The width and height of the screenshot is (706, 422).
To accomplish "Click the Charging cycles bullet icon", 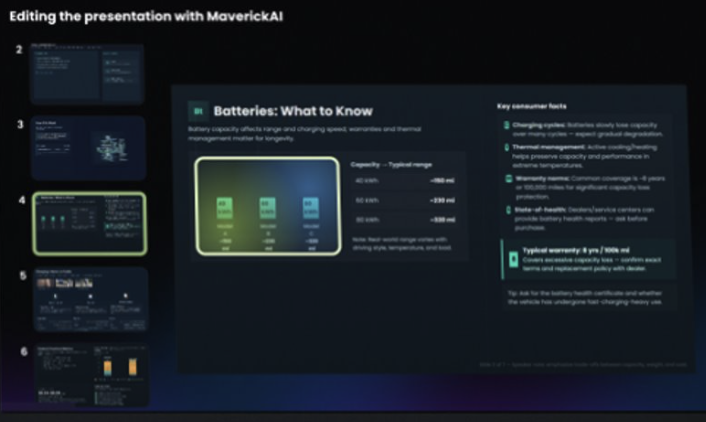I will [x=506, y=125].
